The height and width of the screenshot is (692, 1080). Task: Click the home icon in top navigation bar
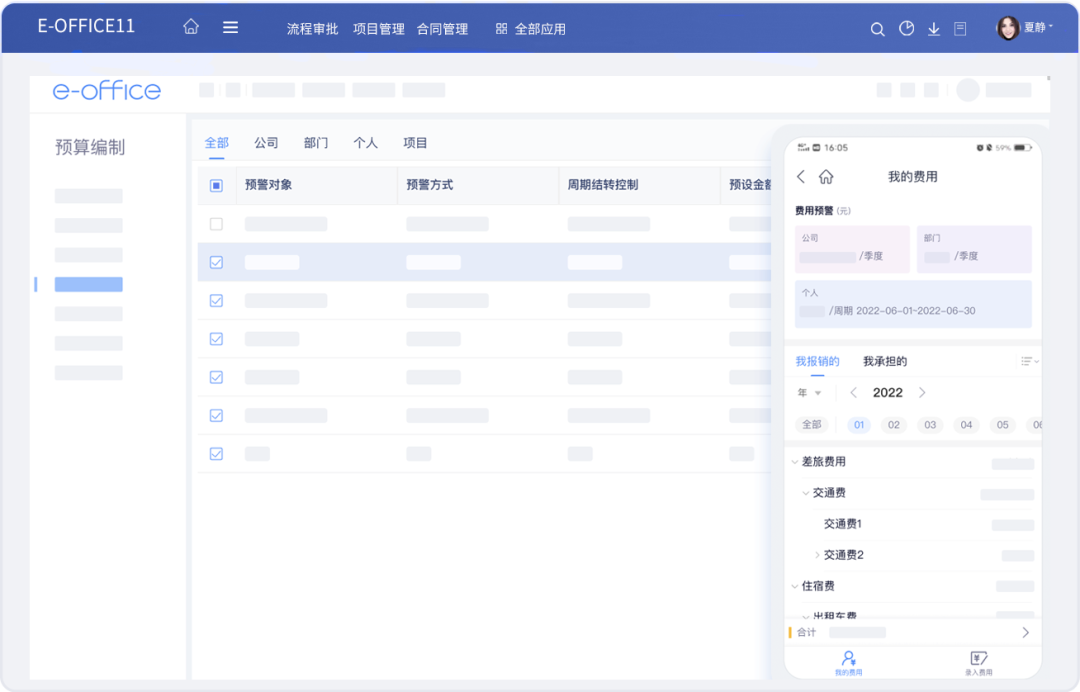[x=191, y=28]
